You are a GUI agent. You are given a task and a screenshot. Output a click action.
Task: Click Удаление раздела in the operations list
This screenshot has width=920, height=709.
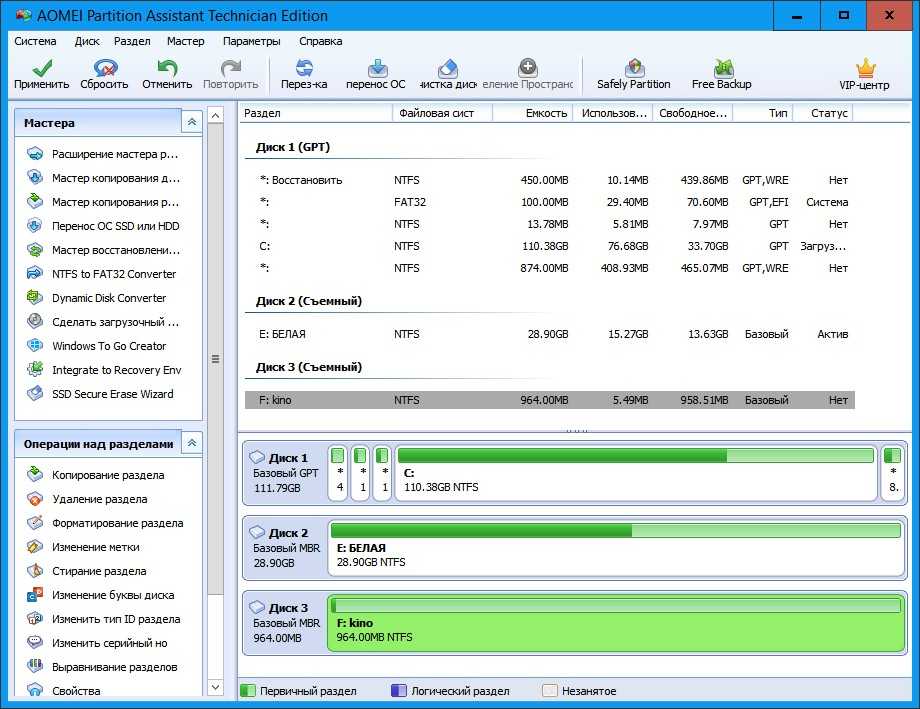(x=99, y=499)
